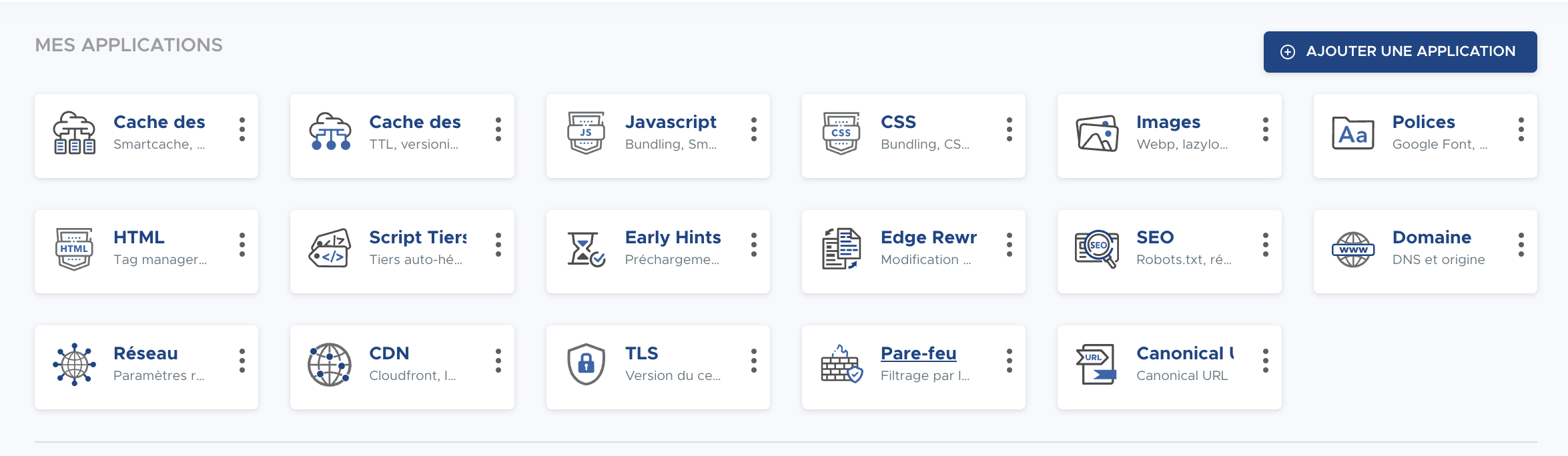This screenshot has width=1568, height=456.
Task: Open the Javascript application title
Action: pyautogui.click(x=671, y=122)
